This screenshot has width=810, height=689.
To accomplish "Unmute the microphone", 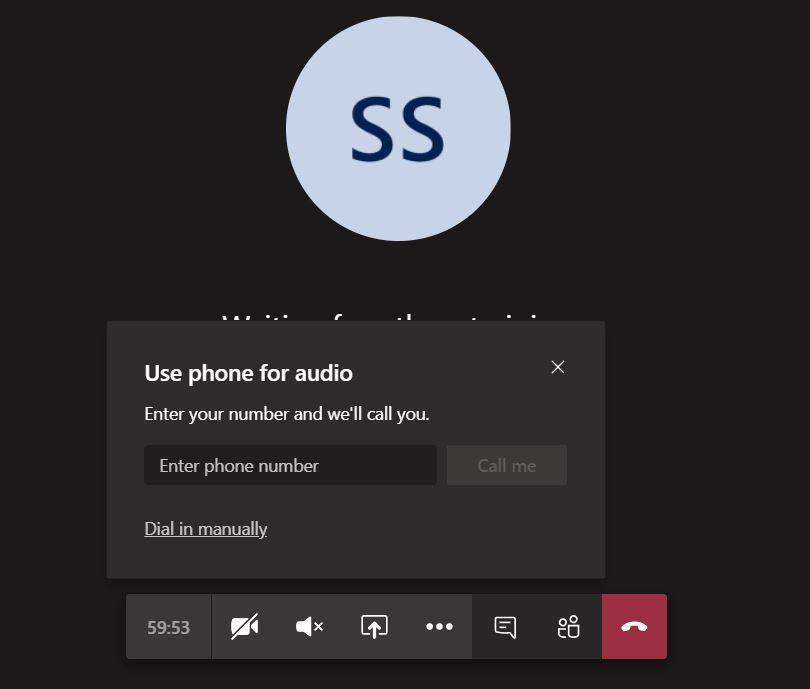I will pos(309,627).
